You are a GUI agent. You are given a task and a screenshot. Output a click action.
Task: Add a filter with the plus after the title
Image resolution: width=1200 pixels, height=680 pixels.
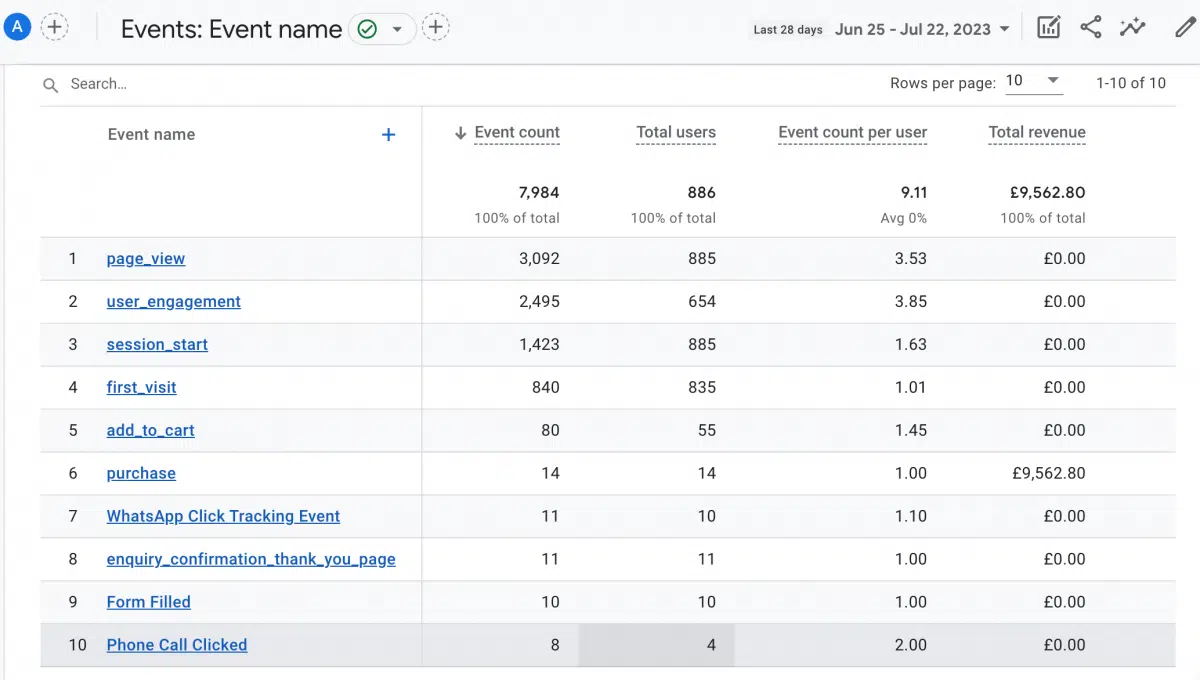[435, 28]
